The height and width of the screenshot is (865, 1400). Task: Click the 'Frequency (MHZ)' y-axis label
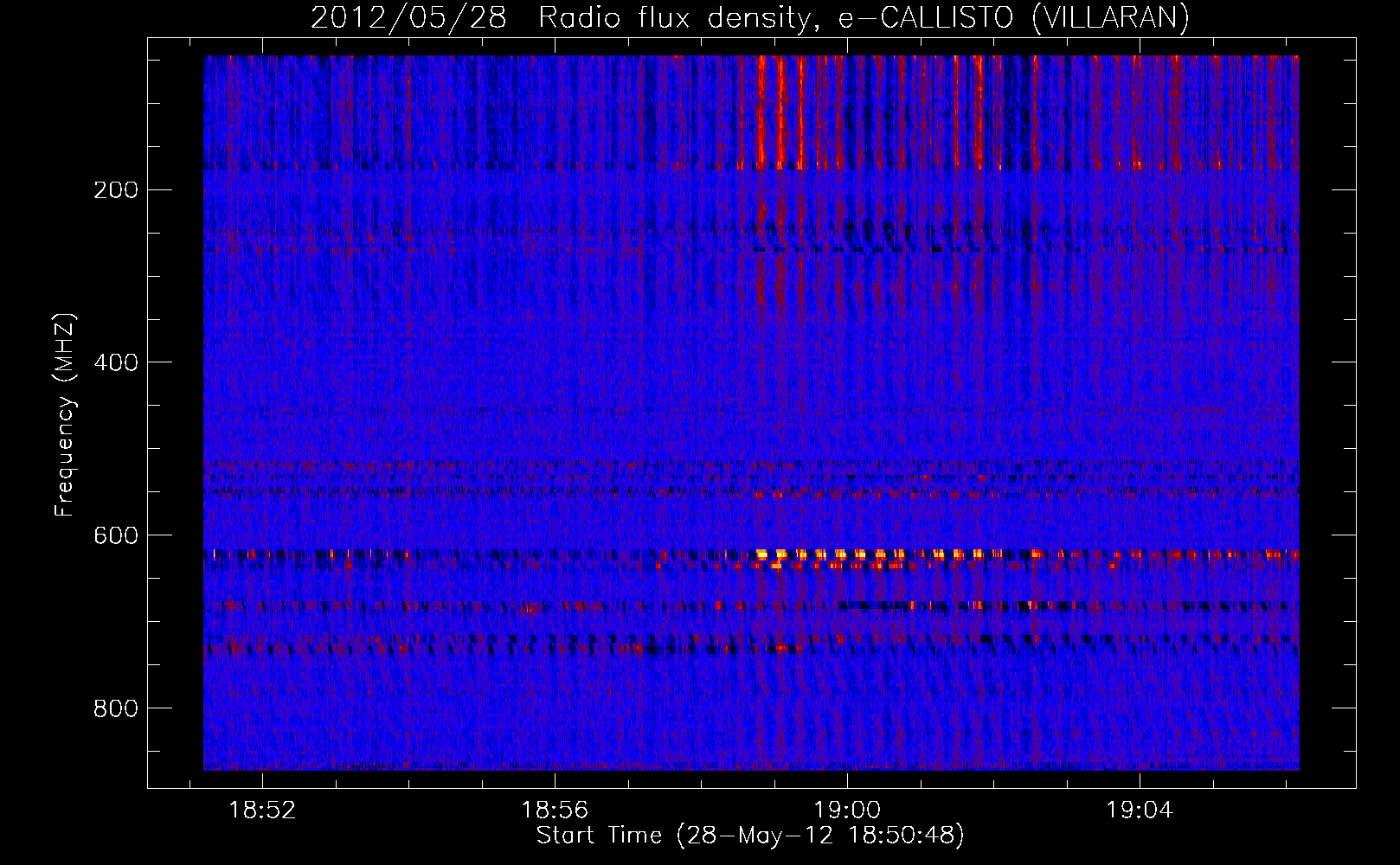point(66,414)
